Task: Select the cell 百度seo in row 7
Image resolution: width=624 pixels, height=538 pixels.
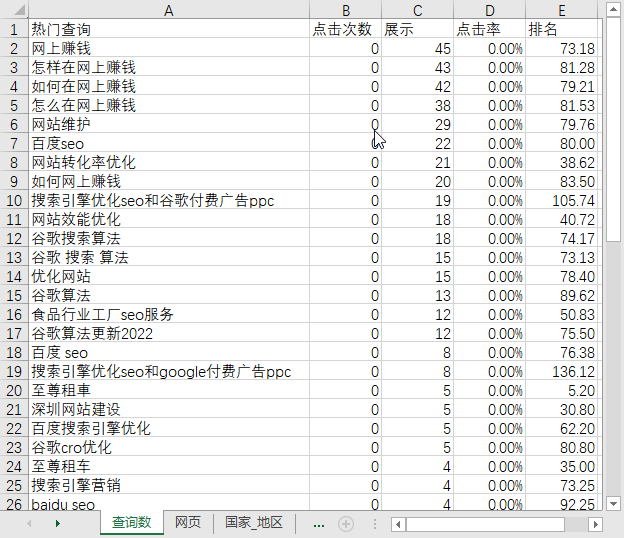Action: point(169,143)
